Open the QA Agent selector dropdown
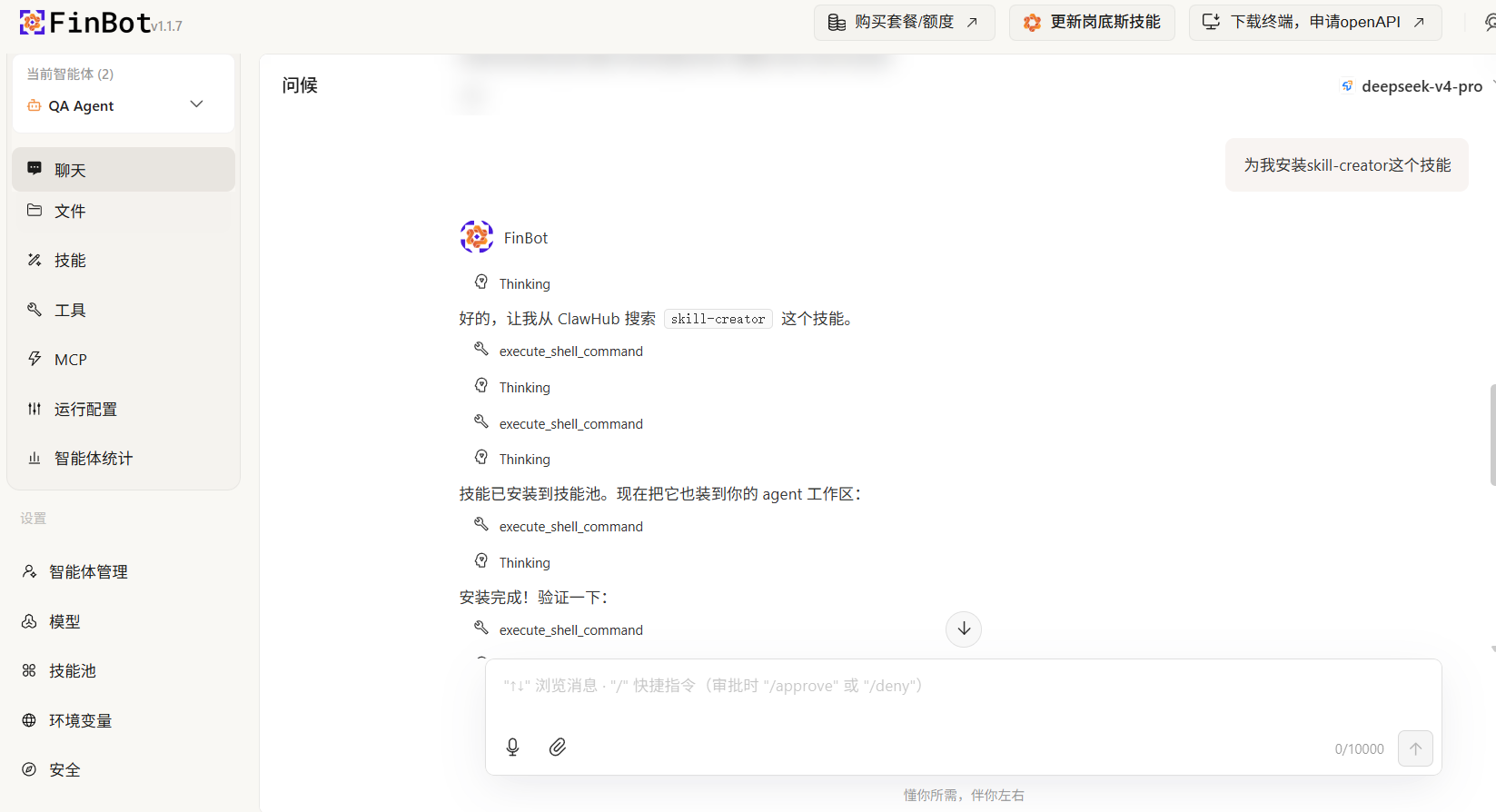Image resolution: width=1496 pixels, height=812 pixels. pyautogui.click(x=124, y=105)
